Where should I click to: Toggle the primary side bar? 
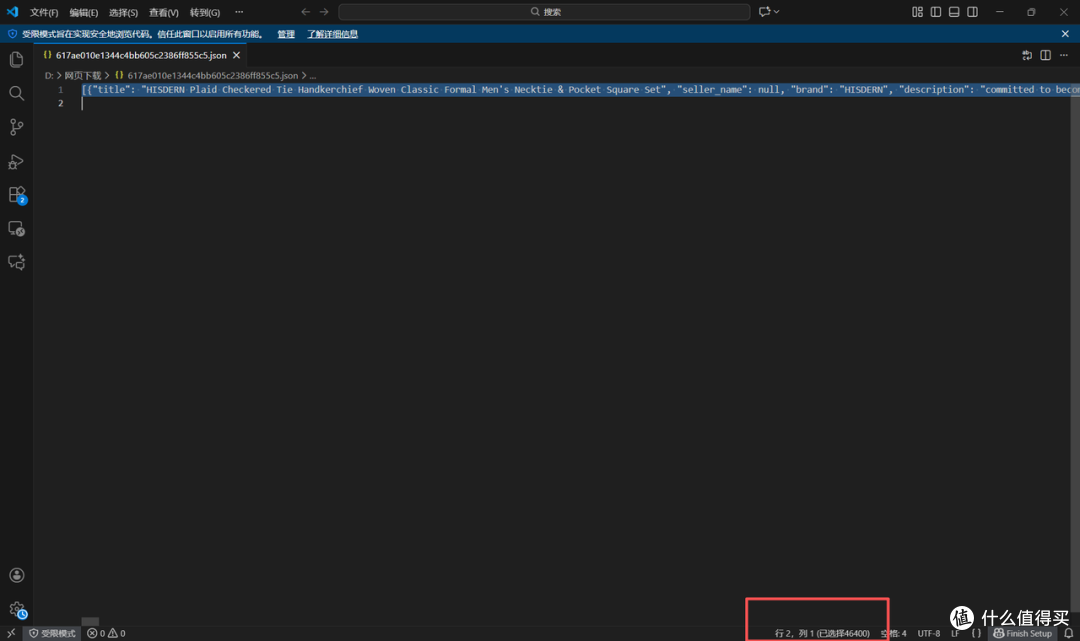pyautogui.click(x=935, y=12)
